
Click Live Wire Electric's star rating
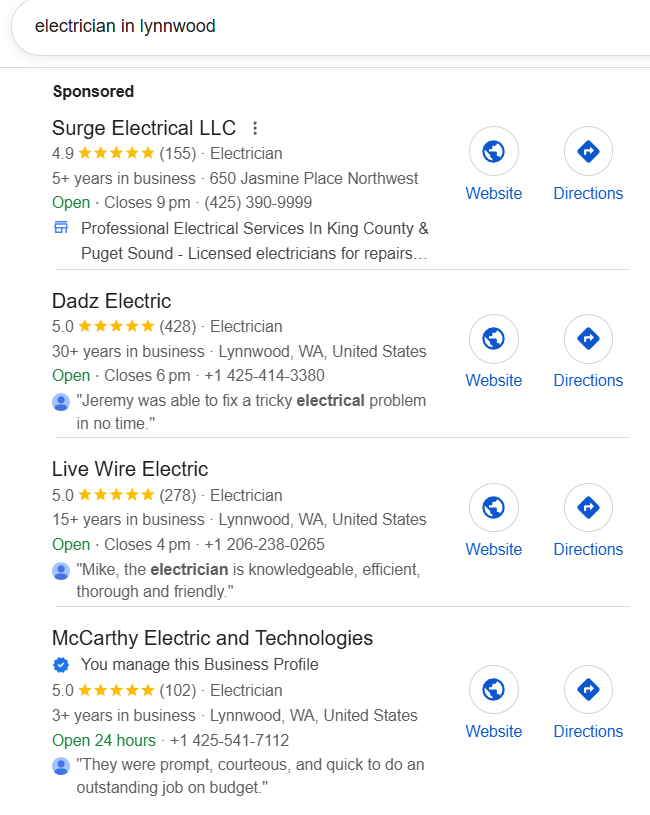point(116,495)
